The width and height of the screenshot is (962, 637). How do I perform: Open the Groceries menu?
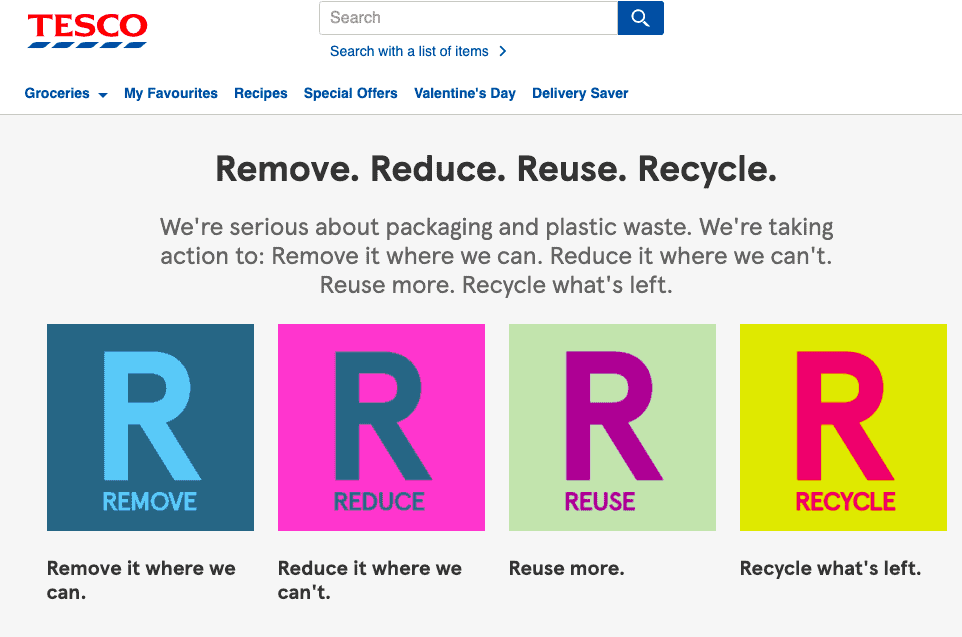pos(57,93)
